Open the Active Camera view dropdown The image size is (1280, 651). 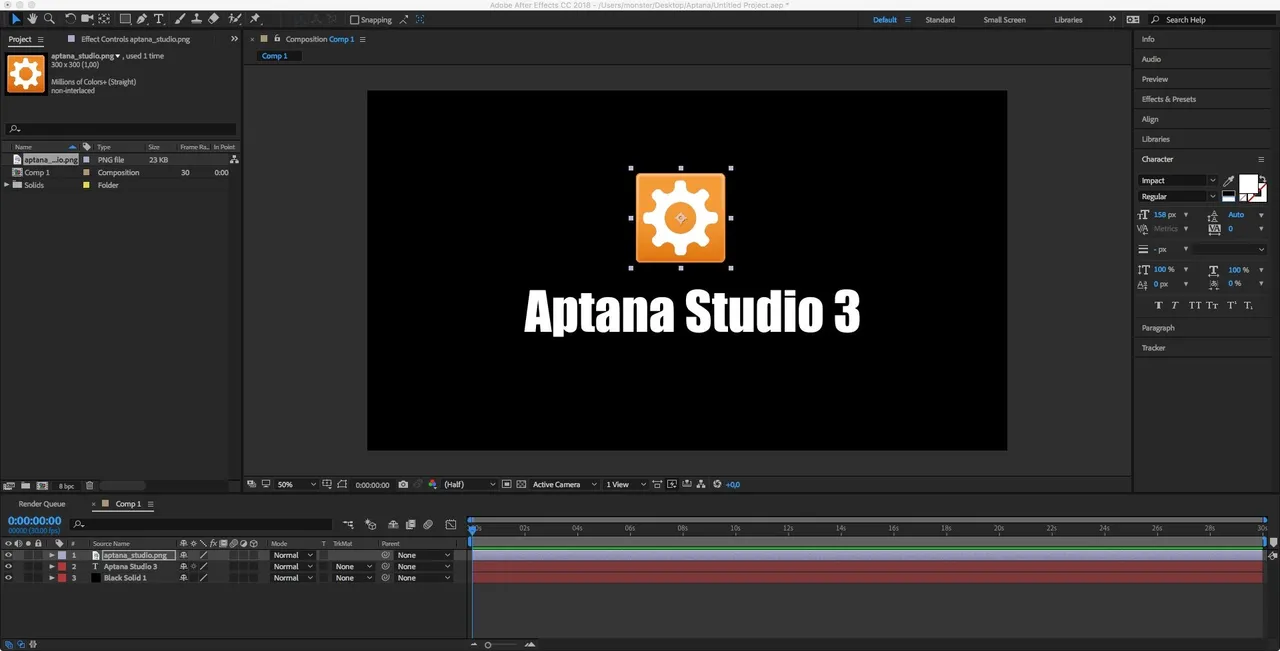[564, 484]
